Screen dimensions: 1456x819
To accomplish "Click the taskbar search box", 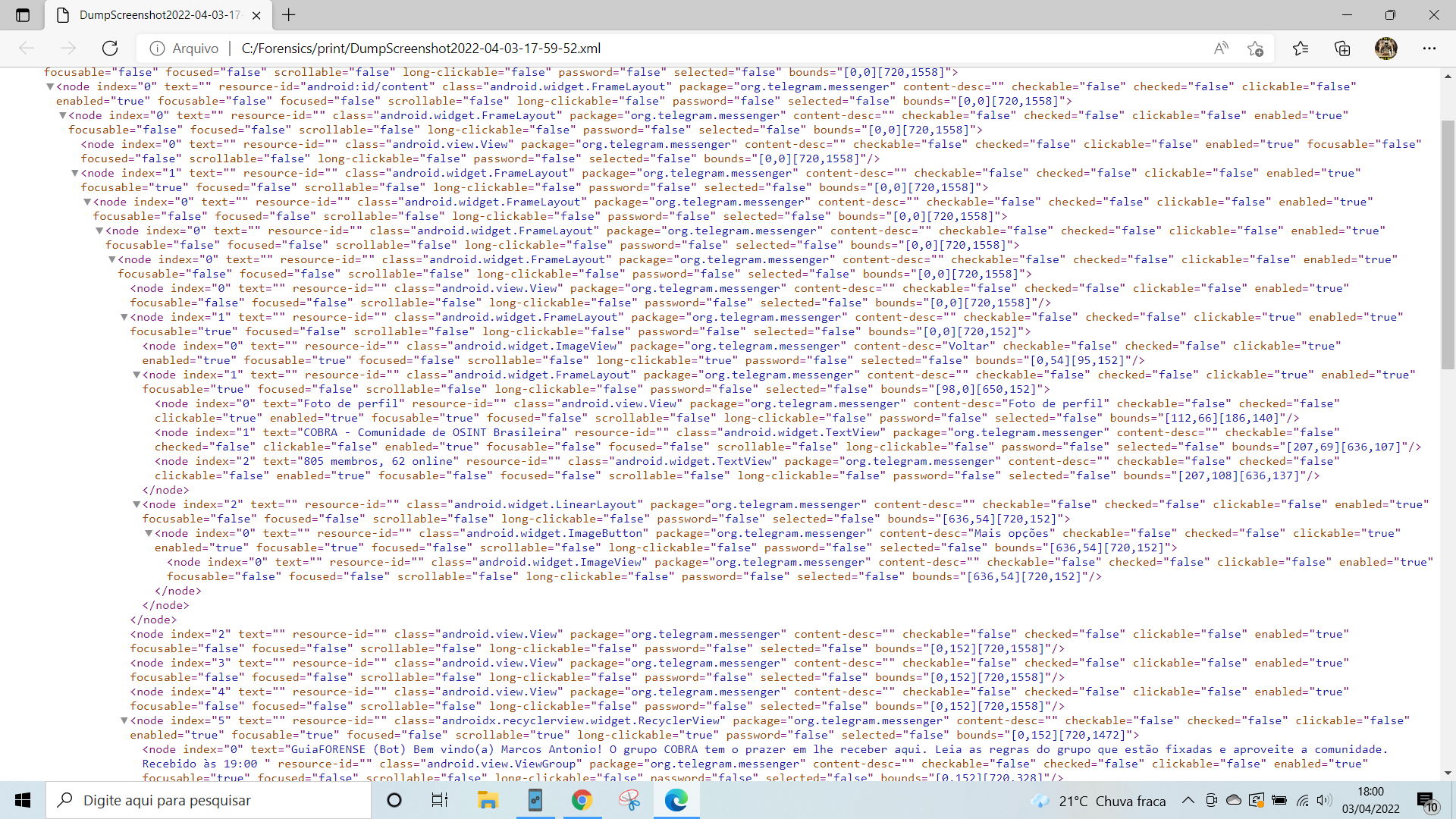I will click(x=209, y=800).
